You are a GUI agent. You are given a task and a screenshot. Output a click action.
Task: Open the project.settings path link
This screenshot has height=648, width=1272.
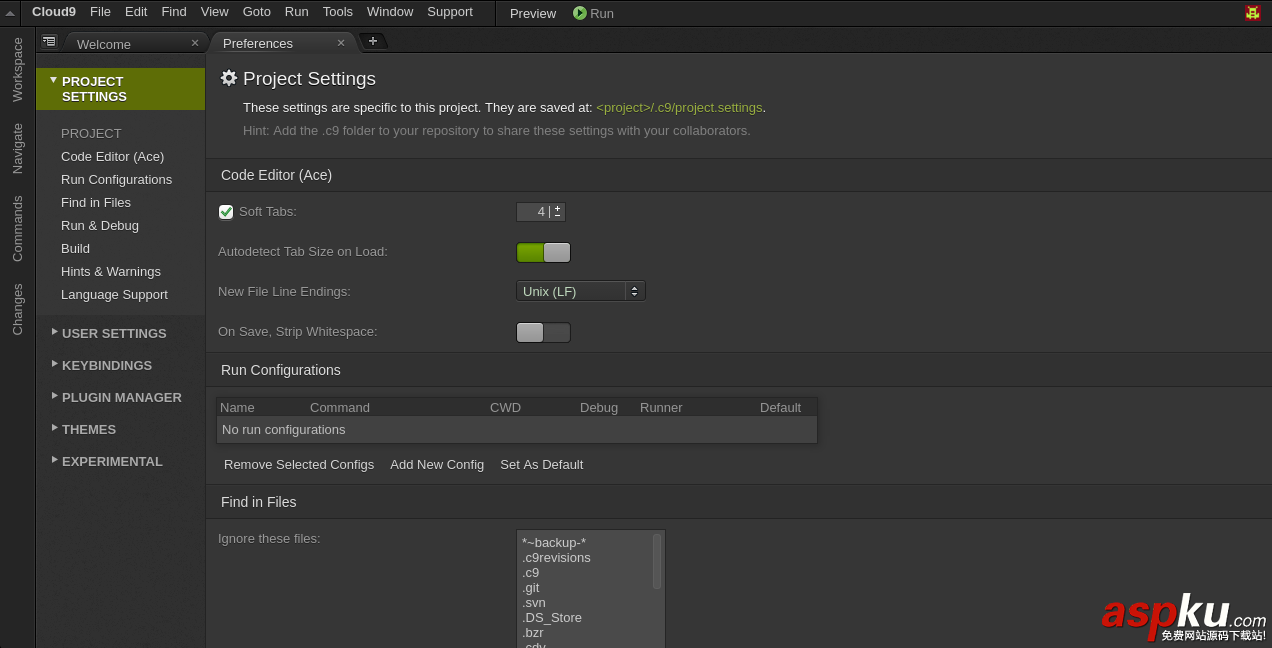tap(679, 107)
